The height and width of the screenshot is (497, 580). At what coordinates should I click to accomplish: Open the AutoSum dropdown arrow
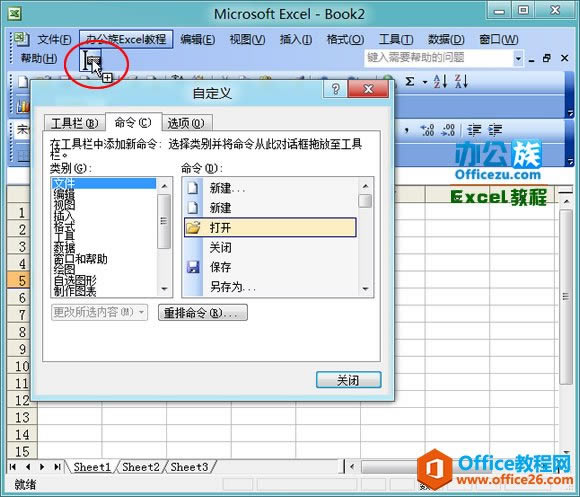tap(425, 82)
